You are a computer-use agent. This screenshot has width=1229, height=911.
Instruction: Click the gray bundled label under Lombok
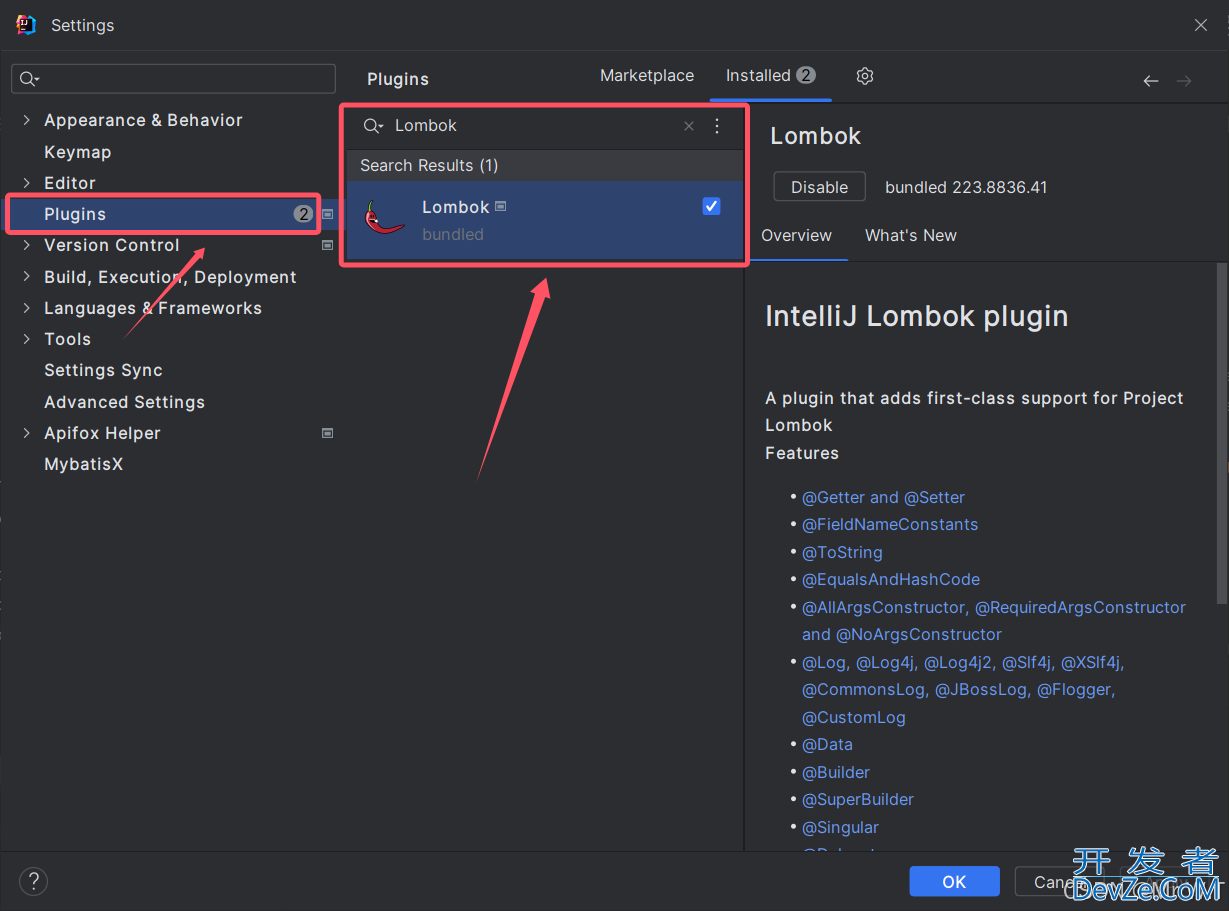(x=453, y=234)
